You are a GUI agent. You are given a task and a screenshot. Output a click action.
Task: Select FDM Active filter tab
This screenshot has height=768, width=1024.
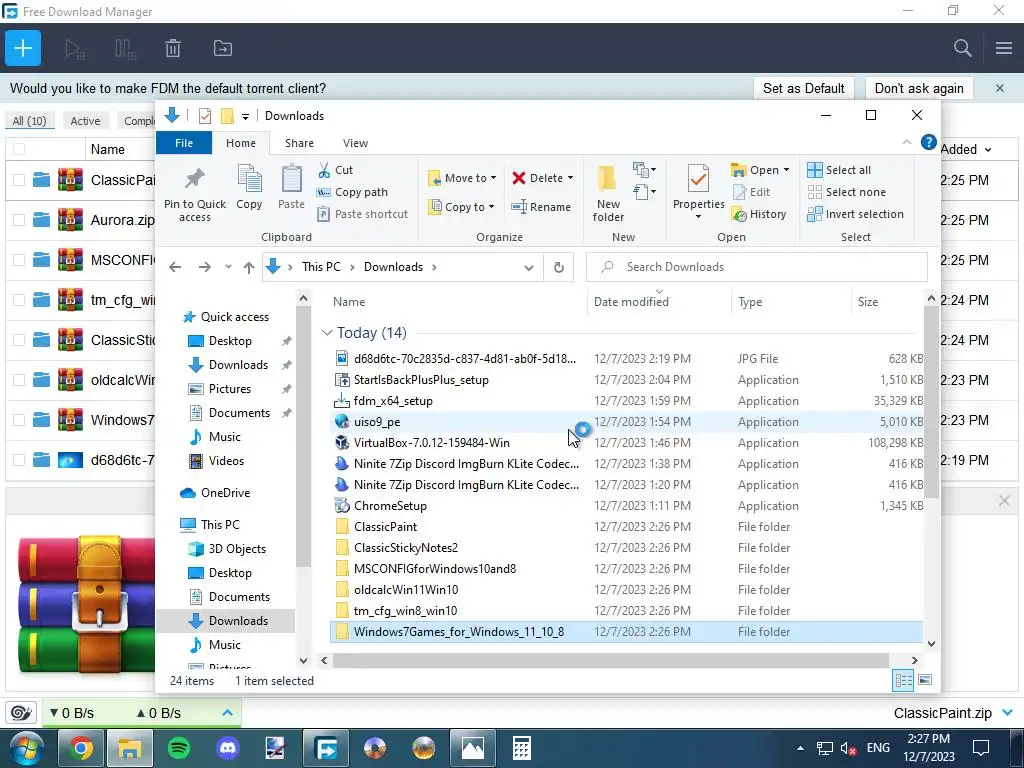[86, 121]
